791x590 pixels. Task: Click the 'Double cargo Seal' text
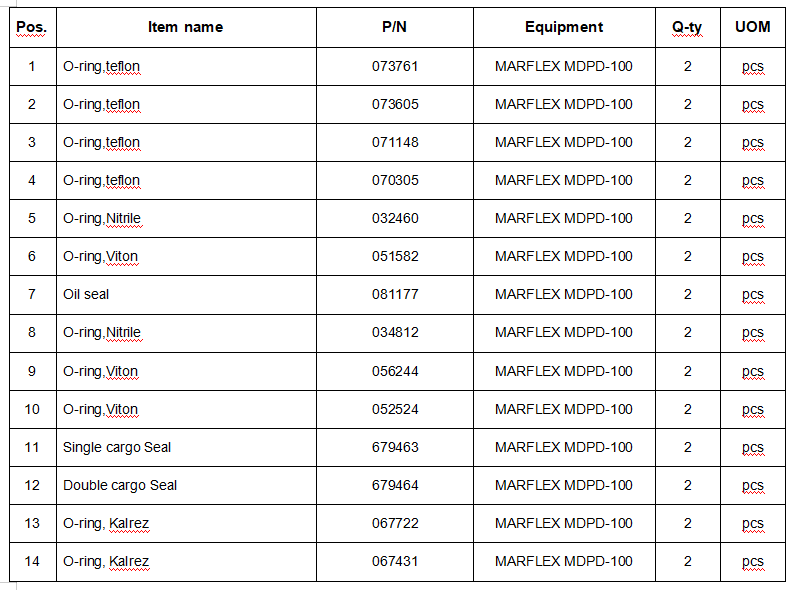pyautogui.click(x=120, y=485)
